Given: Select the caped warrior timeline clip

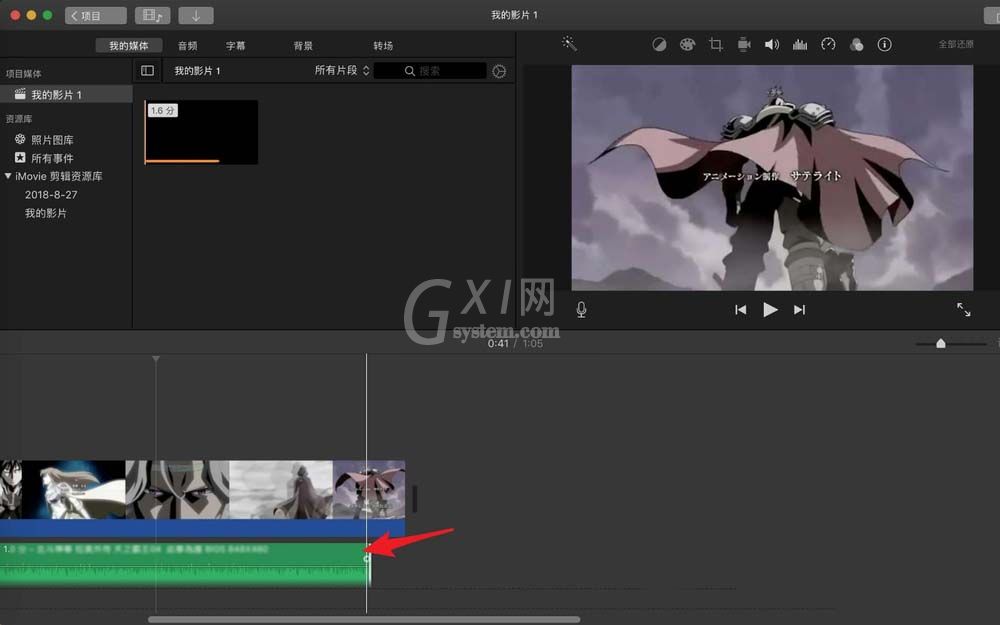Looking at the screenshot, I should pos(369,489).
